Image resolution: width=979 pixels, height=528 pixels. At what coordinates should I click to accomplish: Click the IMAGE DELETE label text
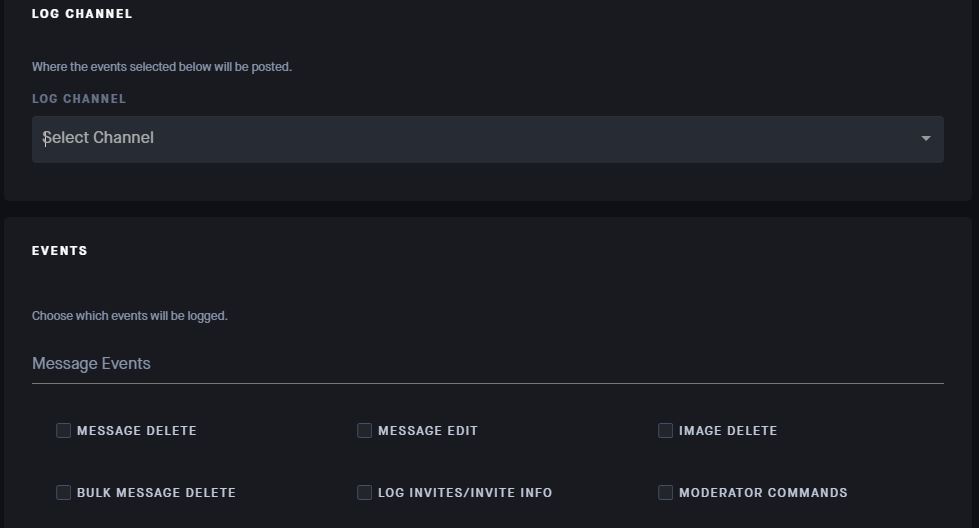tap(728, 431)
